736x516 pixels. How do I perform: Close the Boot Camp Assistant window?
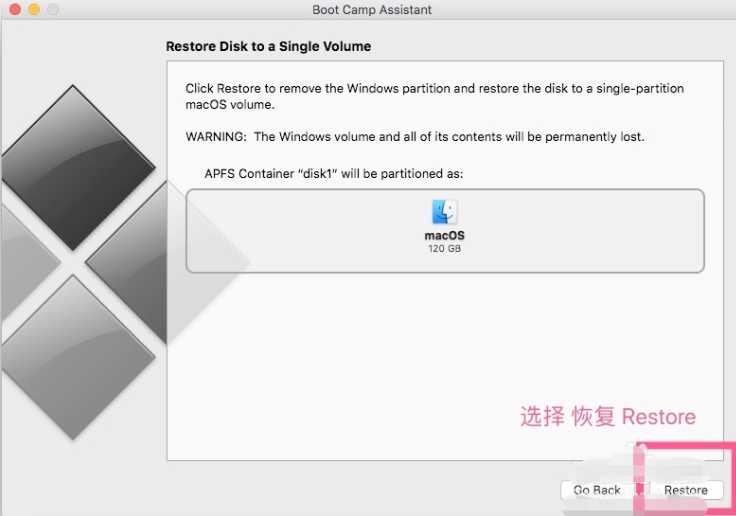14,9
